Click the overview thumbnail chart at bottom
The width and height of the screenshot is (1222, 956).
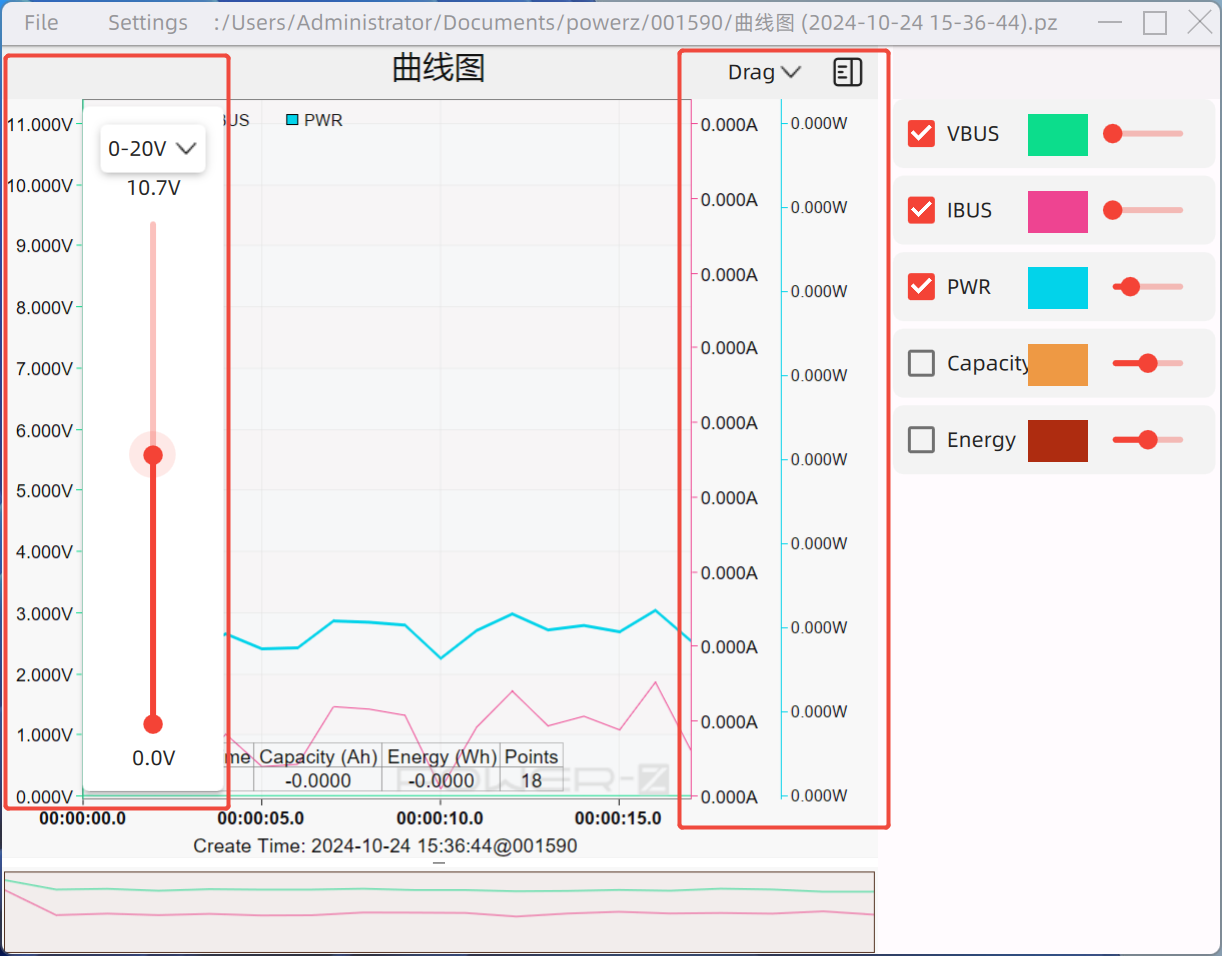tap(439, 912)
